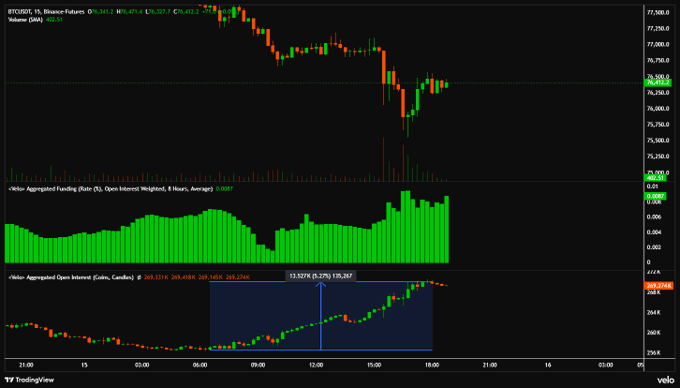Select the Velo Aggregated Funding indicator title
Image resolution: width=680 pixels, height=388 pixels.
111,189
